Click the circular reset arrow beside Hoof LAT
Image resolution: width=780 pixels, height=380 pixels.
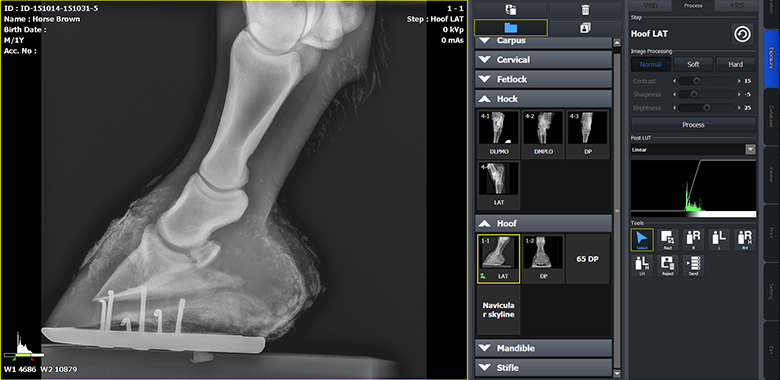(742, 34)
